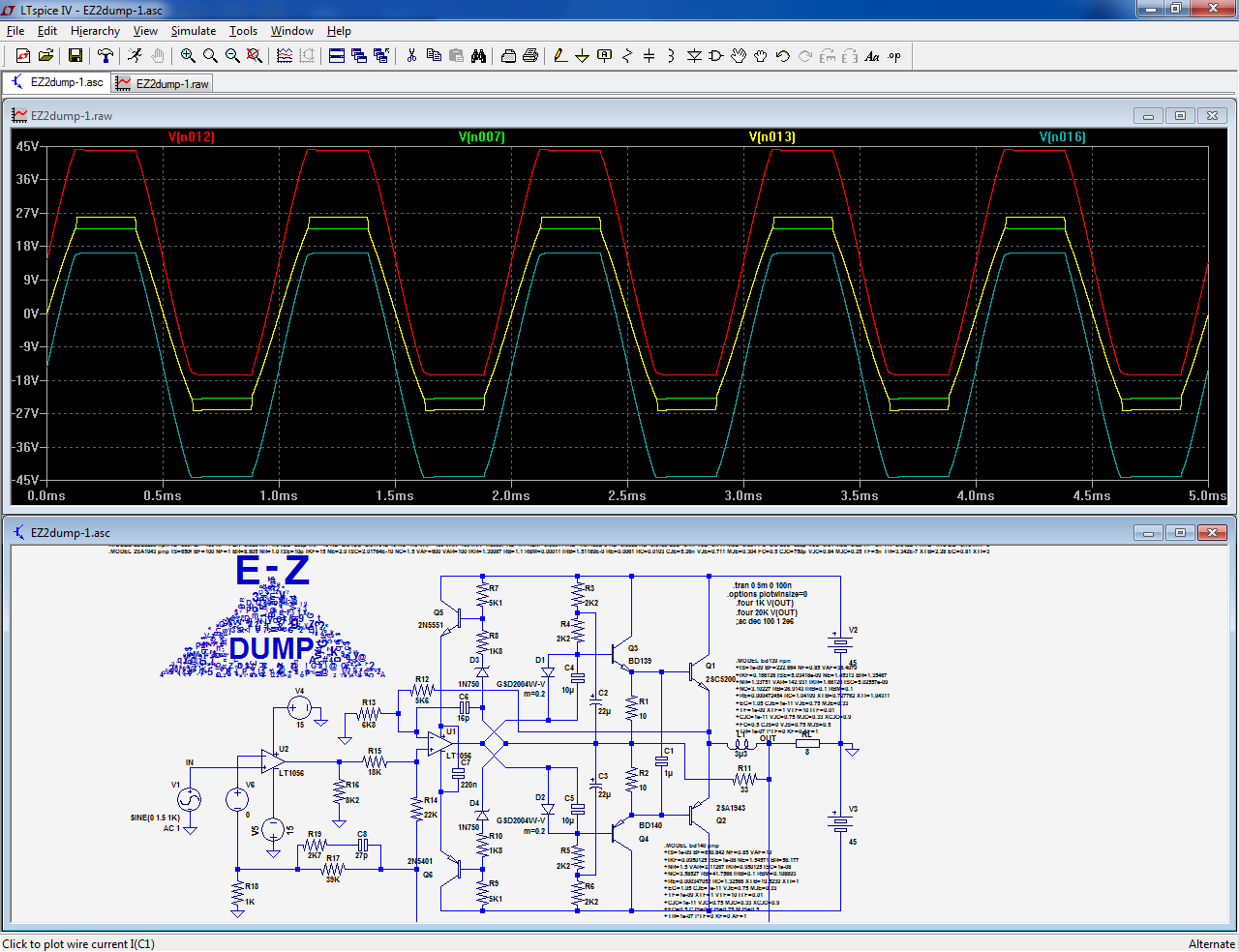Click the 2.5ms time axis label

tap(627, 495)
